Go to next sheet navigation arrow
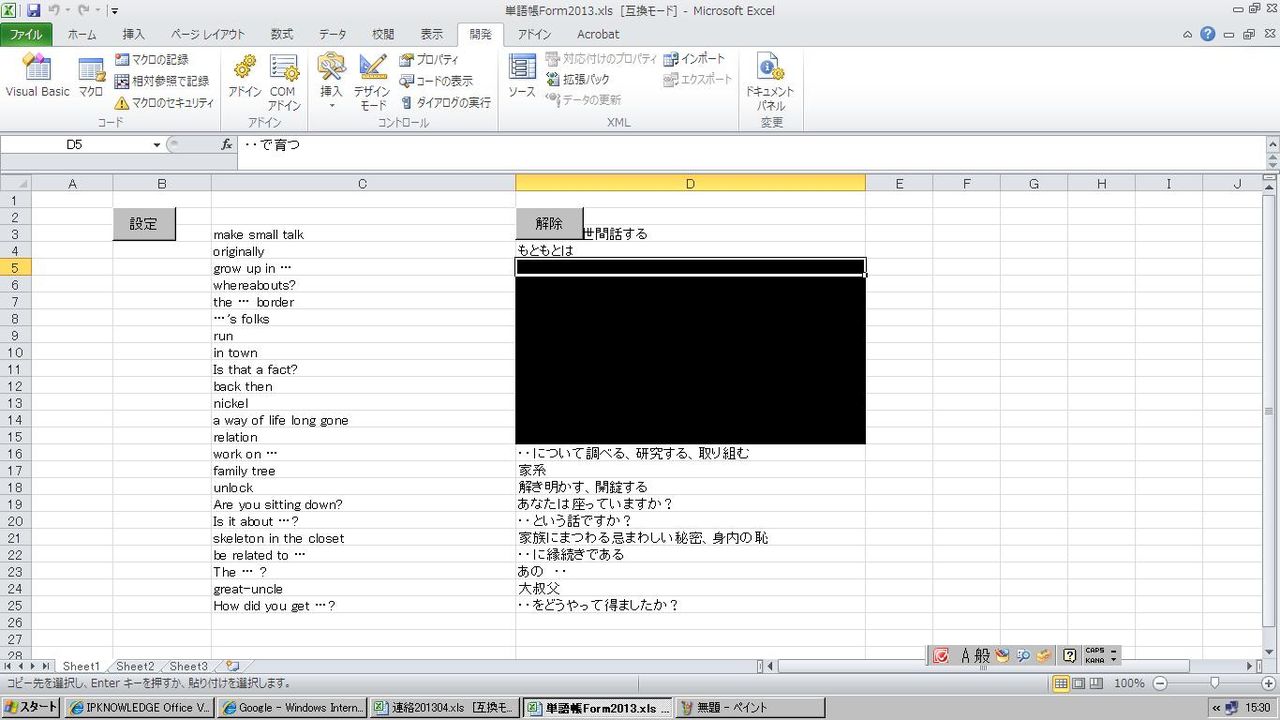Screen dimensions: 1280x720 point(33,666)
